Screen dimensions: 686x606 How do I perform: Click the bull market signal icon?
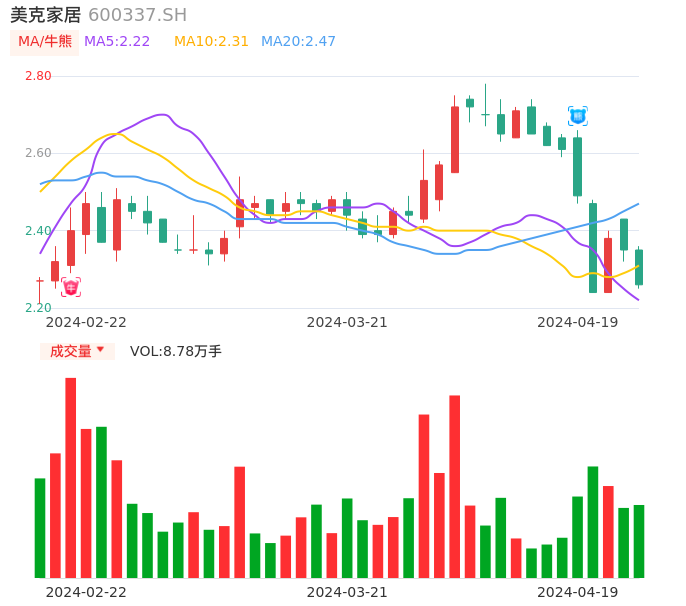pos(71,287)
